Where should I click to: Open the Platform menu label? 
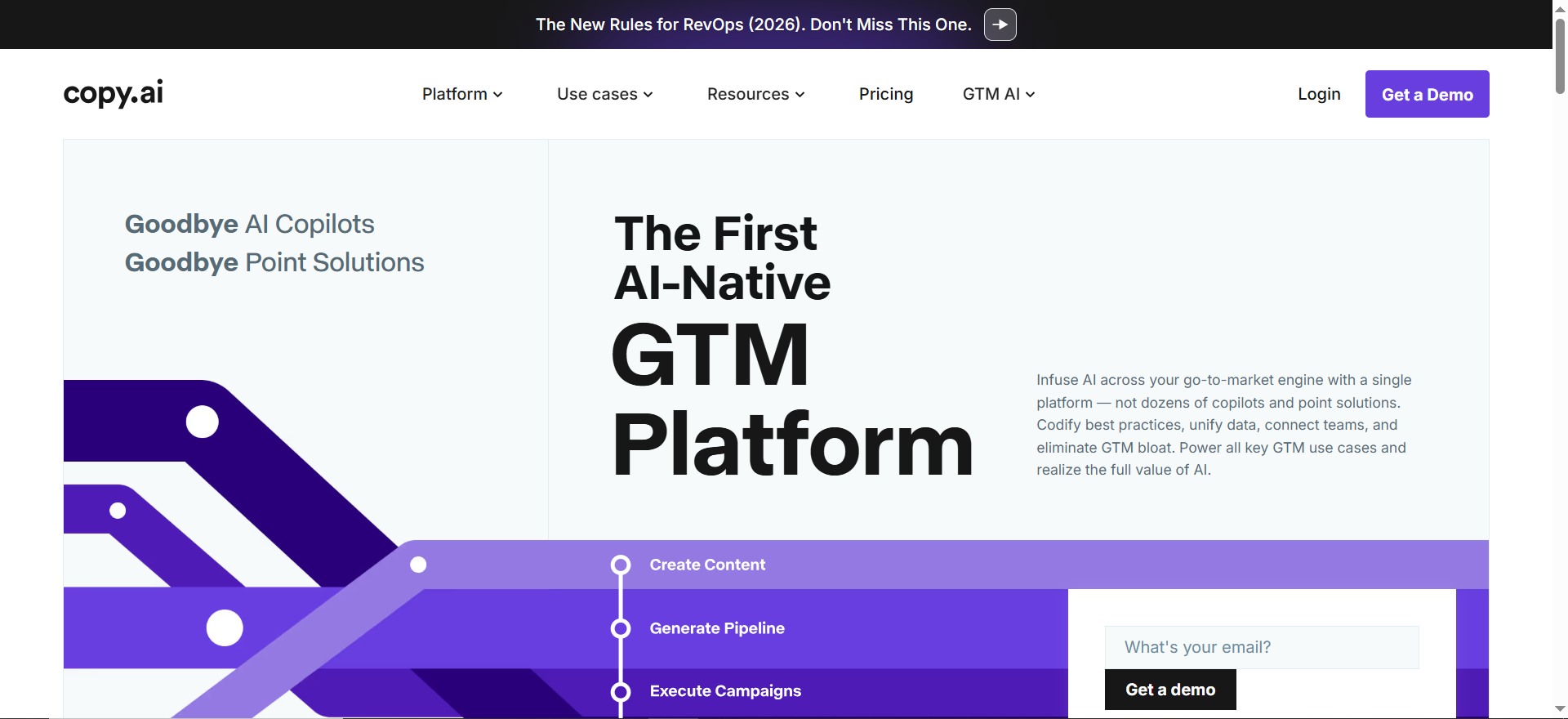455,94
